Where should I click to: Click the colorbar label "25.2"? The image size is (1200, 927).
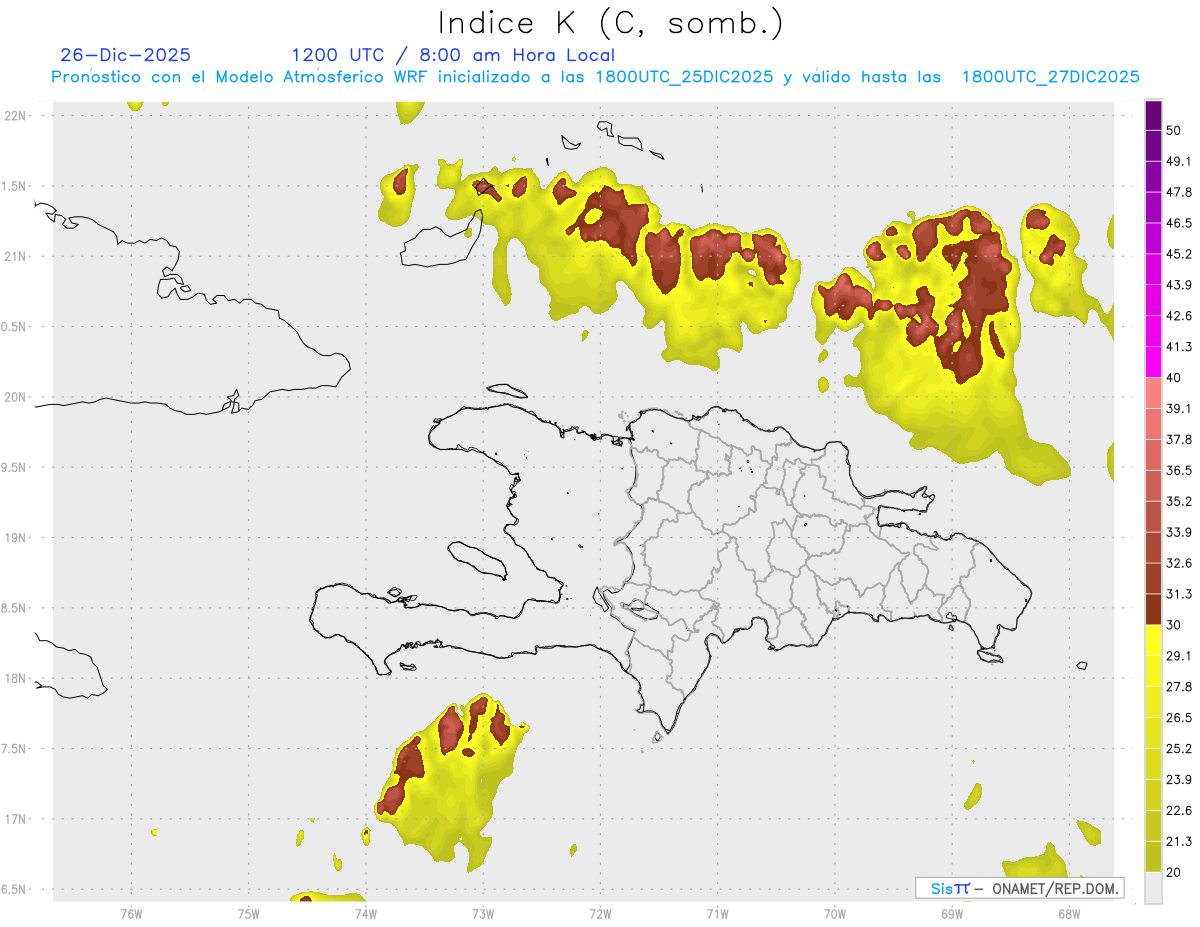pos(1179,748)
